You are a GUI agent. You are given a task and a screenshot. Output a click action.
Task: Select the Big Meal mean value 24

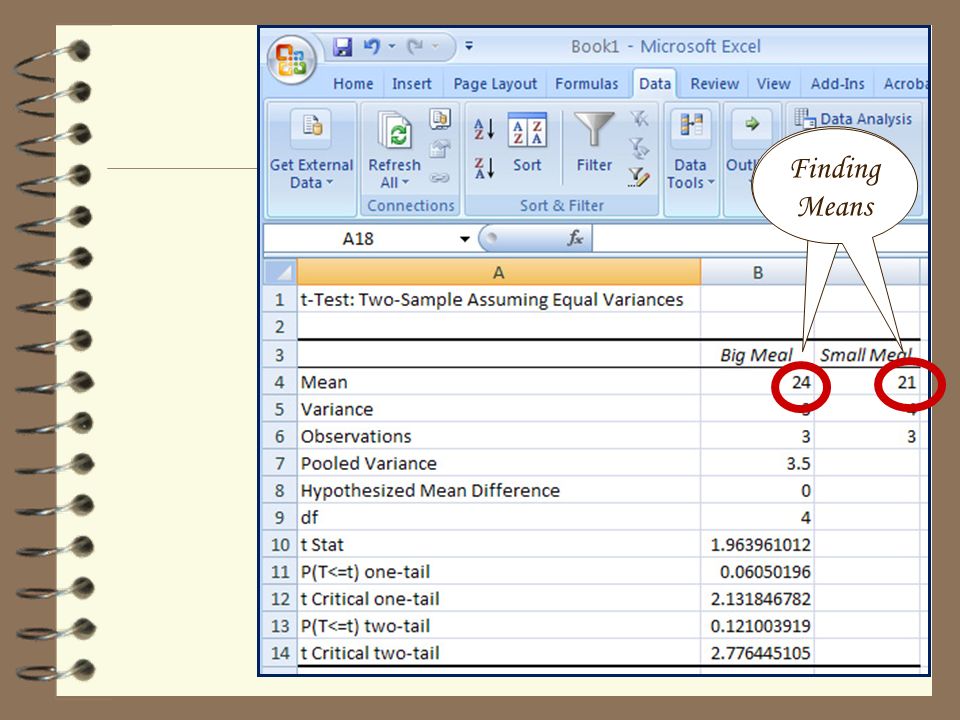[757, 382]
